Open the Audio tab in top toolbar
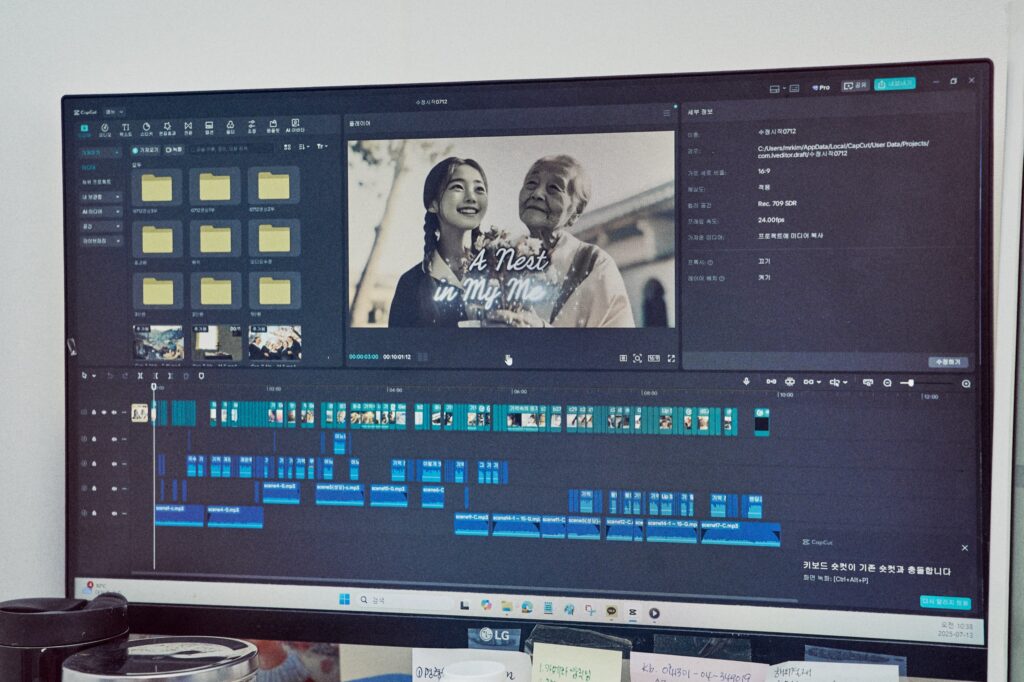 [104, 129]
